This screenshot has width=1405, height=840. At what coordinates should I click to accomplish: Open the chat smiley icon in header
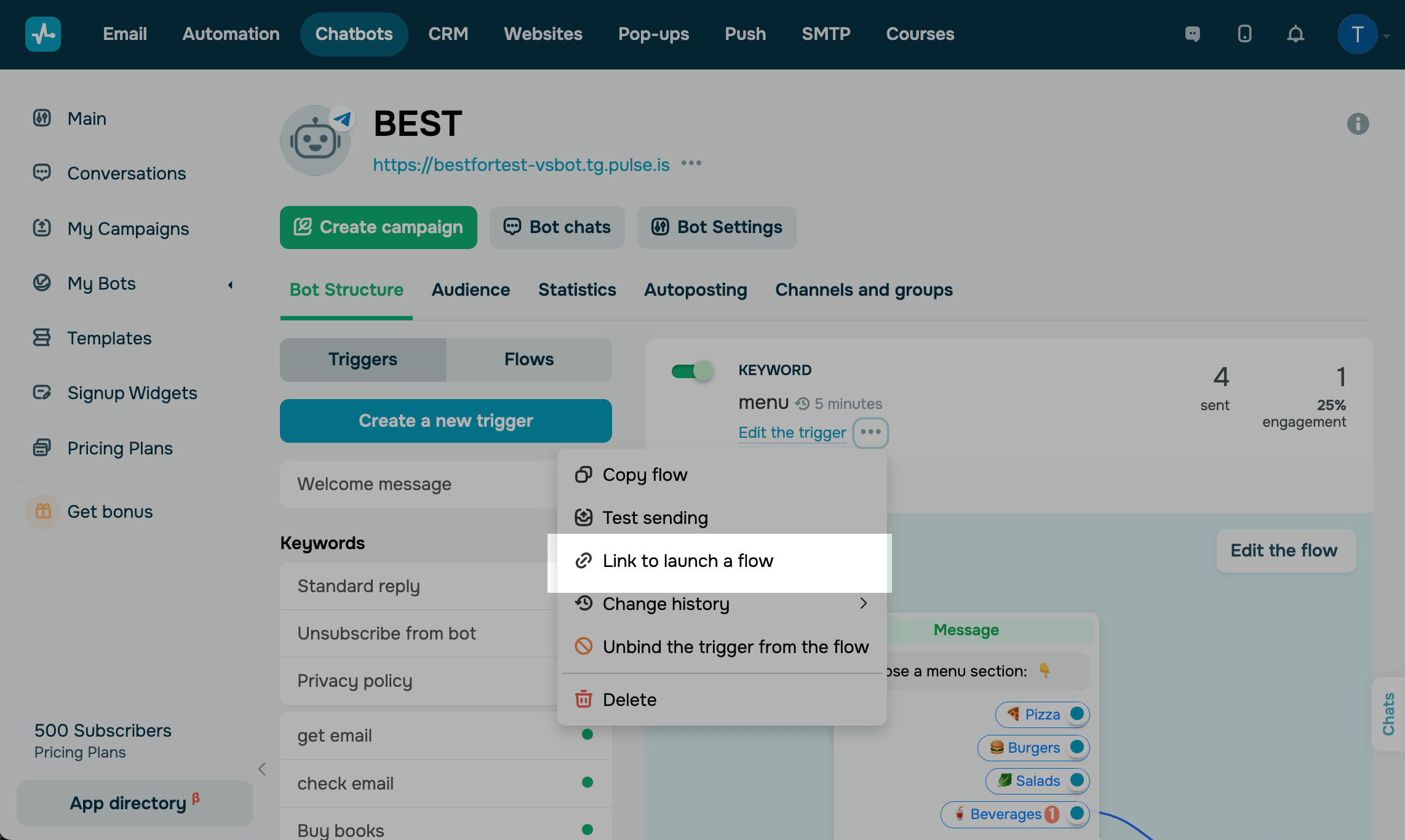coord(1192,34)
